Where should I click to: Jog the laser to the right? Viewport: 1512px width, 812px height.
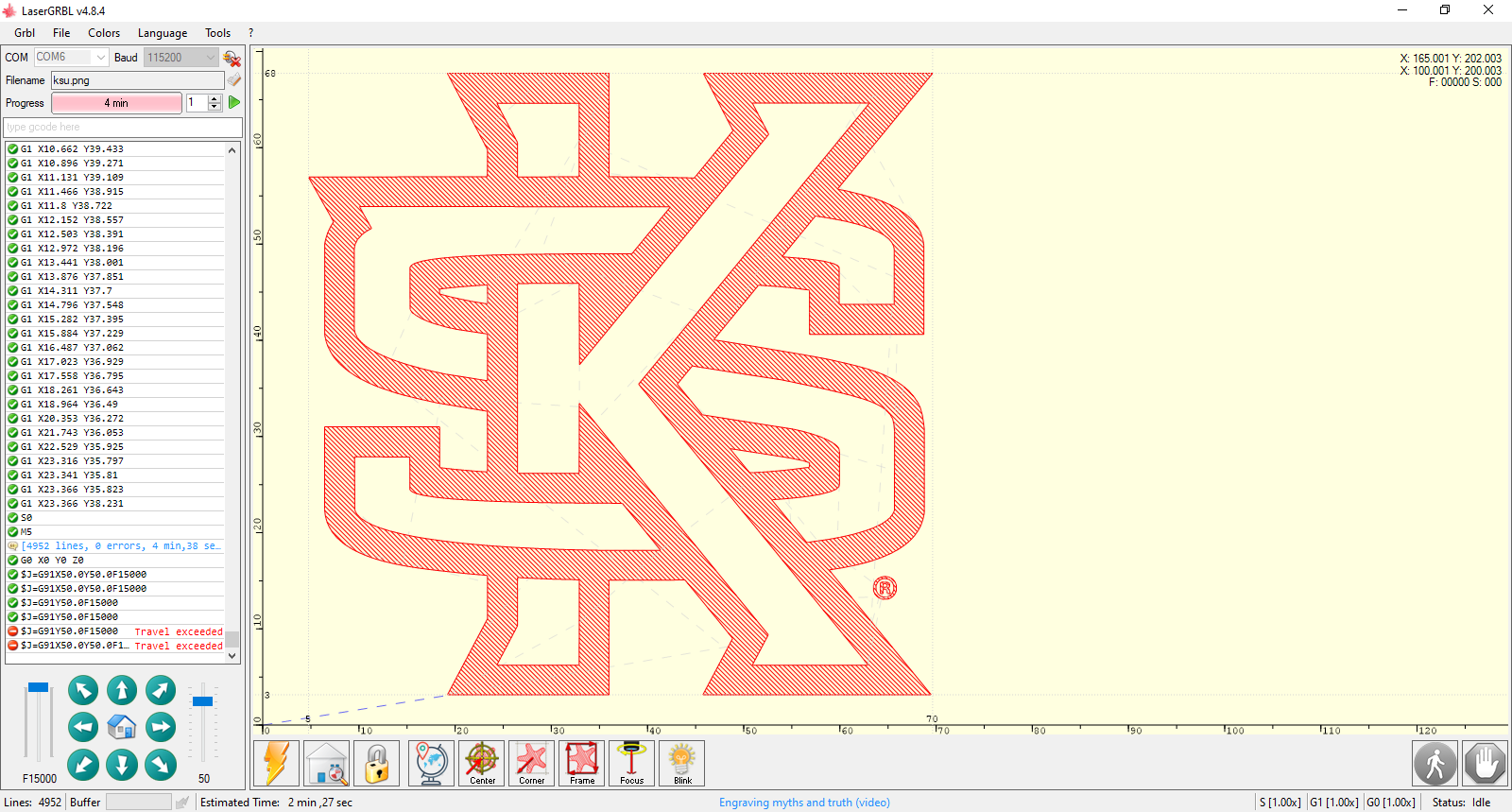click(161, 727)
